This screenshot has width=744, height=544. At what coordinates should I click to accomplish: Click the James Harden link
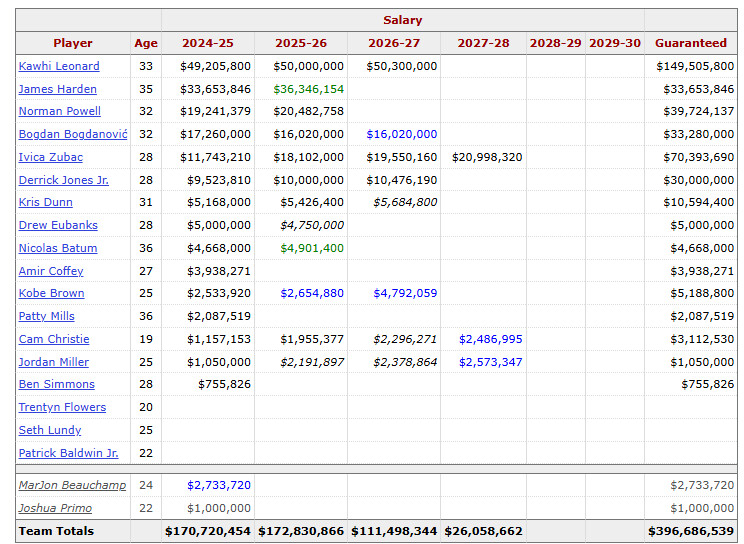[x=57, y=89]
